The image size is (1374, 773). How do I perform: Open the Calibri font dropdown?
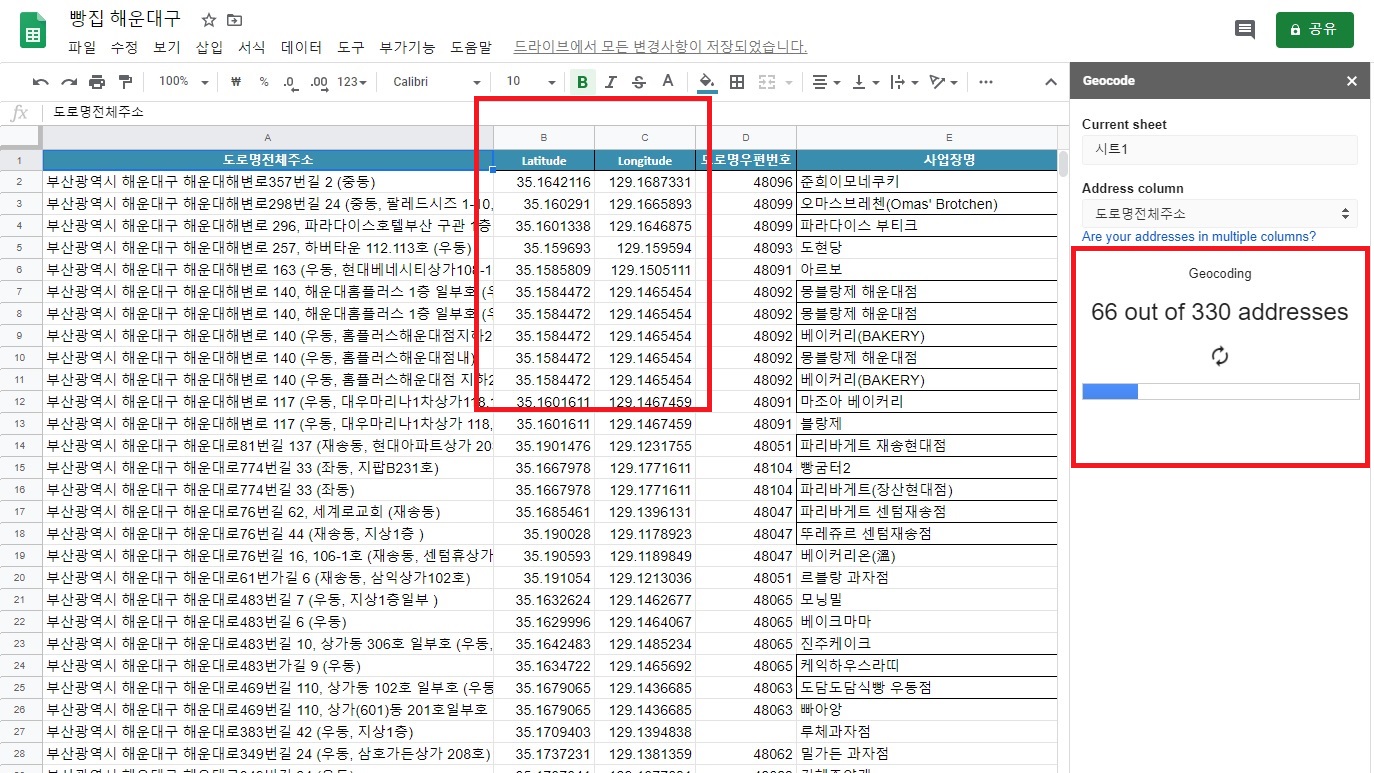[x=437, y=82]
